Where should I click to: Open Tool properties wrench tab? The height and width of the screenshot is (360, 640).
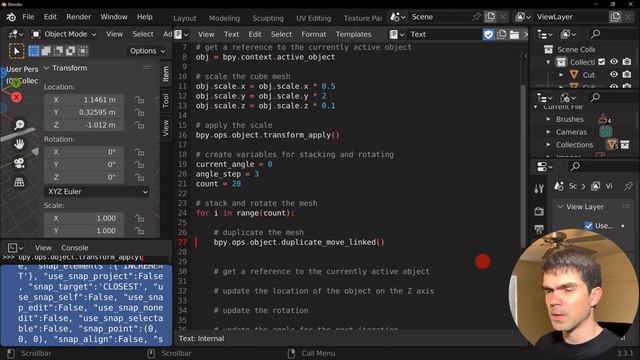[x=539, y=189]
